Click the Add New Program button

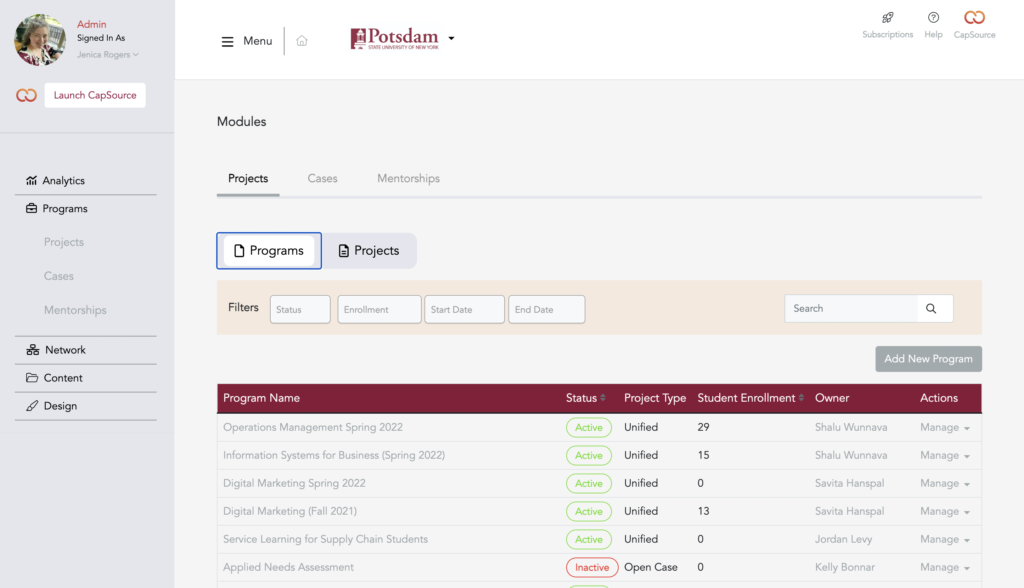pos(928,359)
